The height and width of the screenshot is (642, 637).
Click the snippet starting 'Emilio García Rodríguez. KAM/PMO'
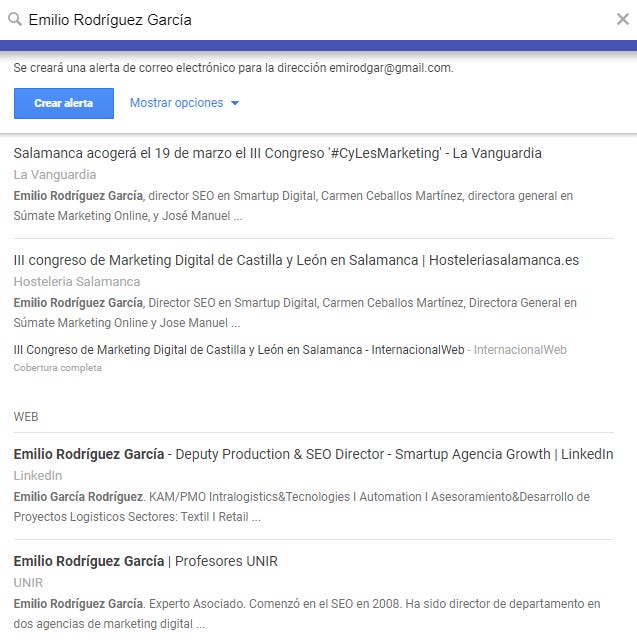(302, 507)
